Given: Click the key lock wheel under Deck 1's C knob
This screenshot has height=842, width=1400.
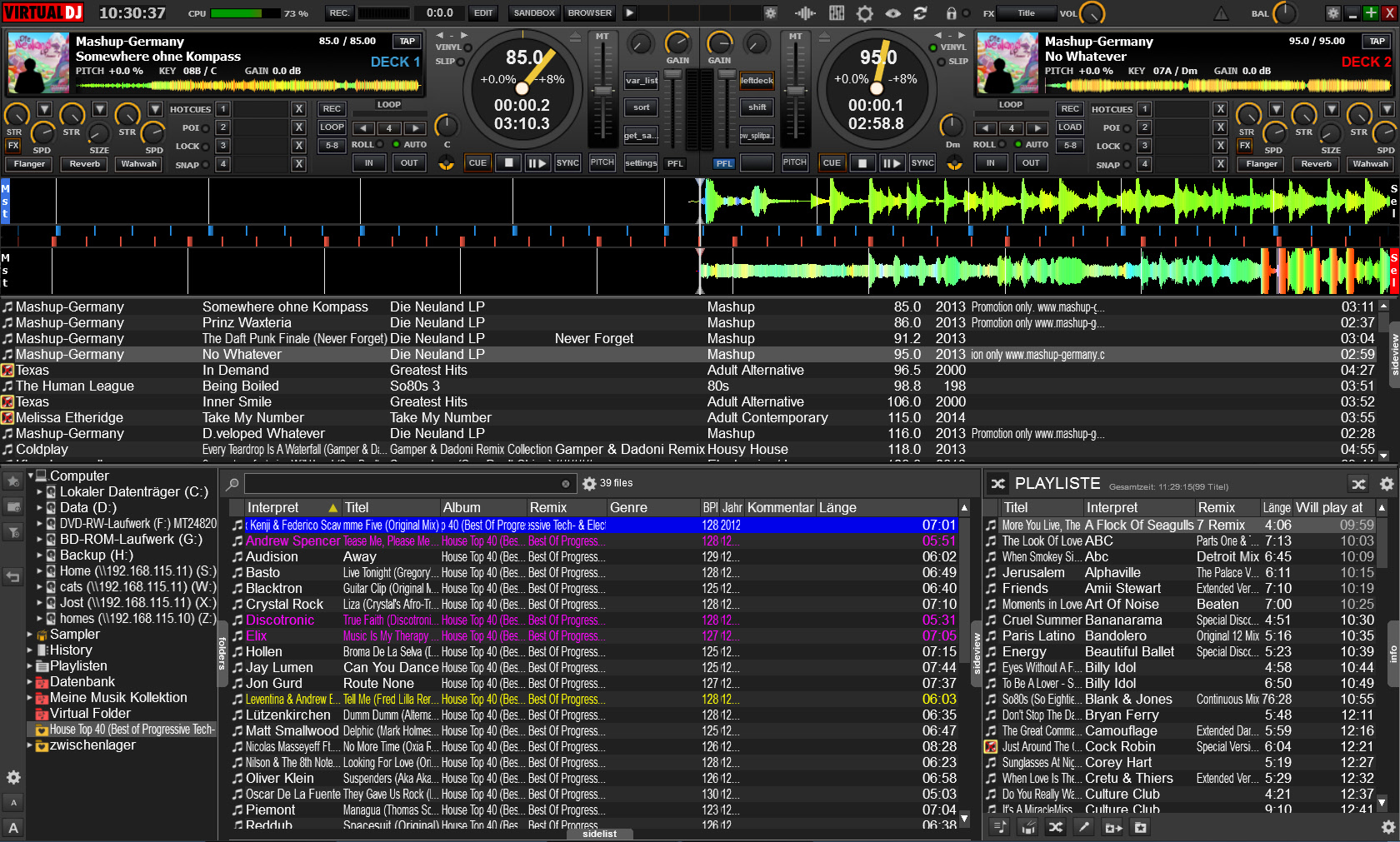Looking at the screenshot, I should pos(447,163).
